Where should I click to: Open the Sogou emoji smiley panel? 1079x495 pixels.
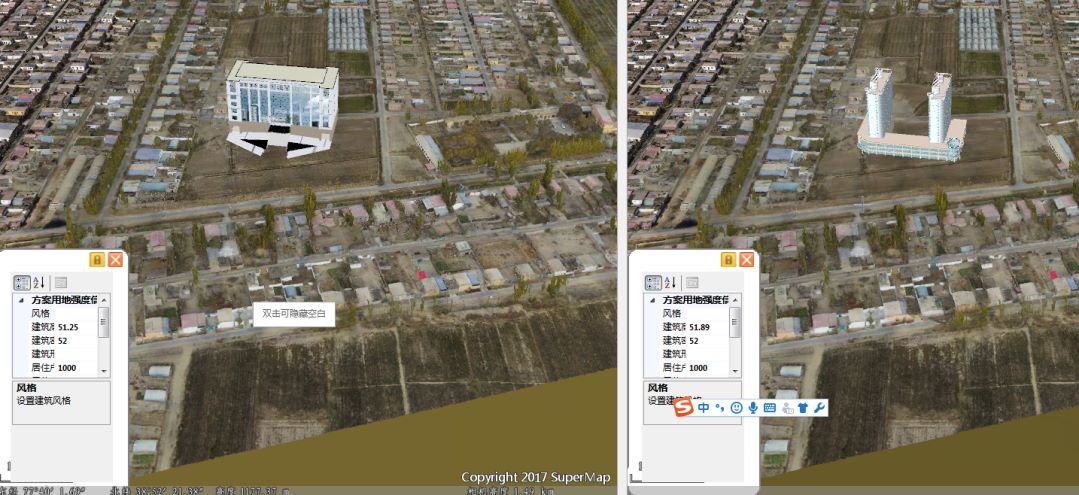click(x=736, y=408)
